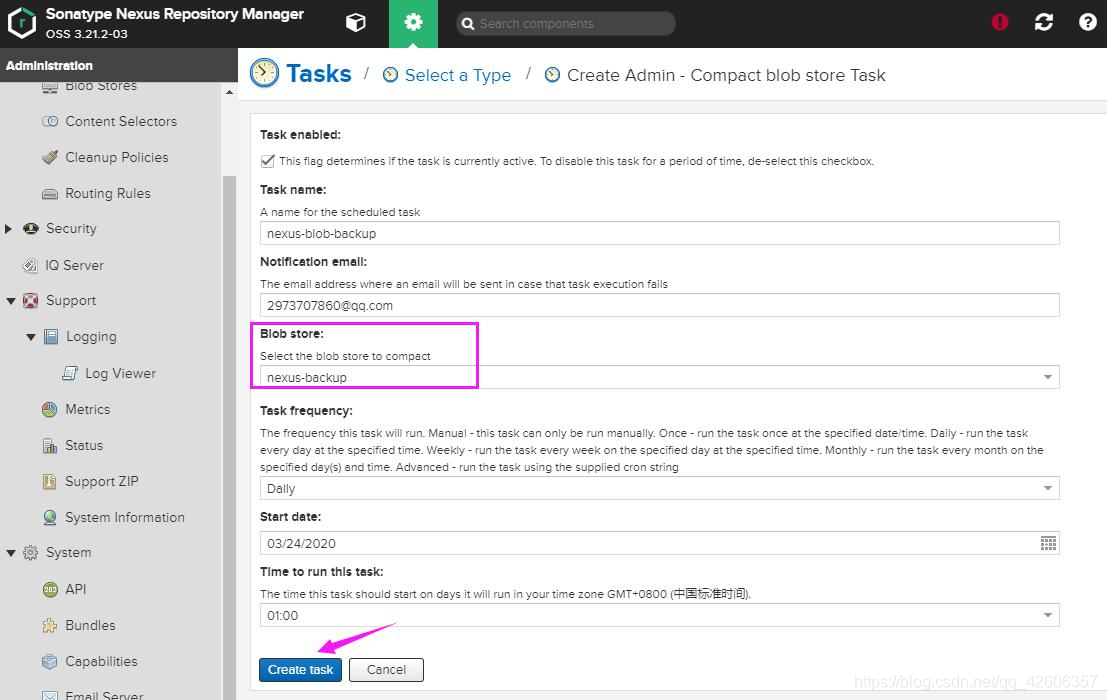The width and height of the screenshot is (1107, 700).
Task: Click the API icon
Action: tap(50, 589)
